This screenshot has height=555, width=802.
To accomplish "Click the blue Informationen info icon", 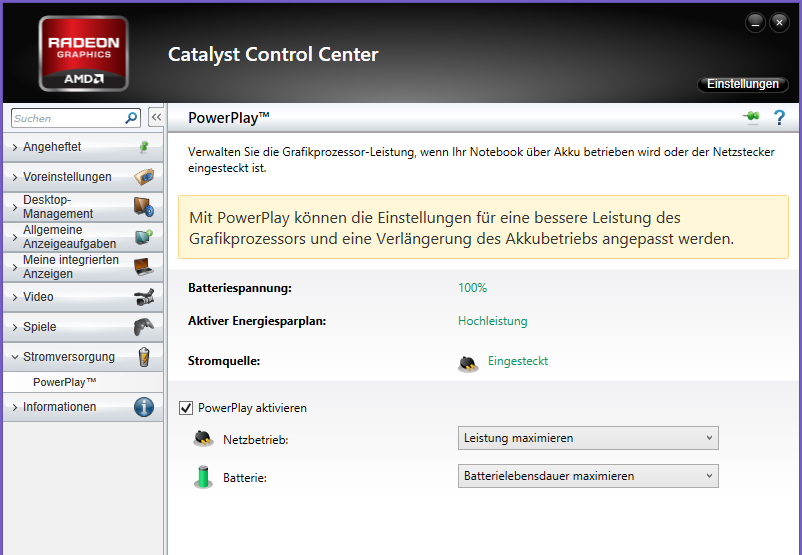I will [144, 407].
